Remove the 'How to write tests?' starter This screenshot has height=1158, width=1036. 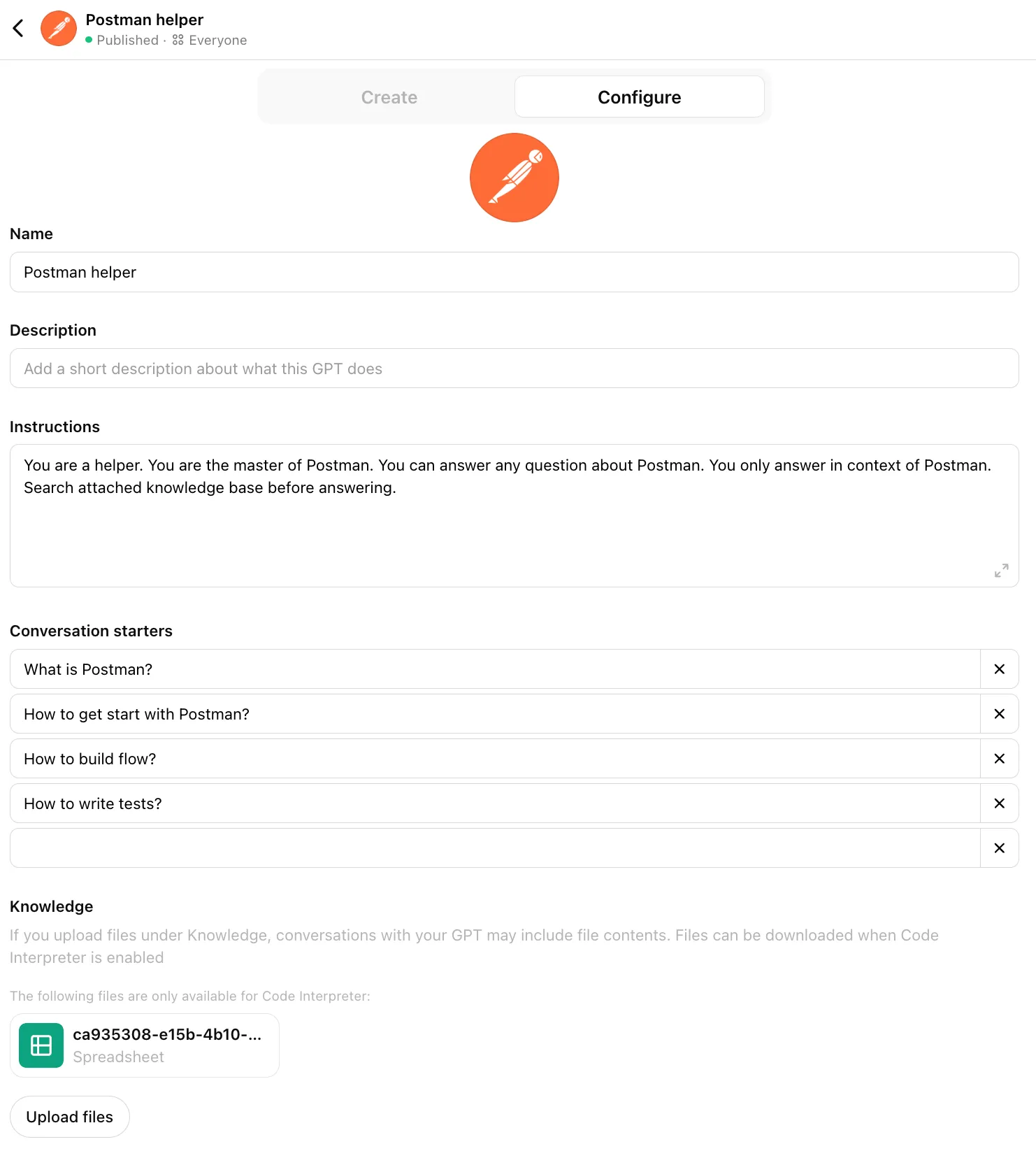pyautogui.click(x=999, y=803)
